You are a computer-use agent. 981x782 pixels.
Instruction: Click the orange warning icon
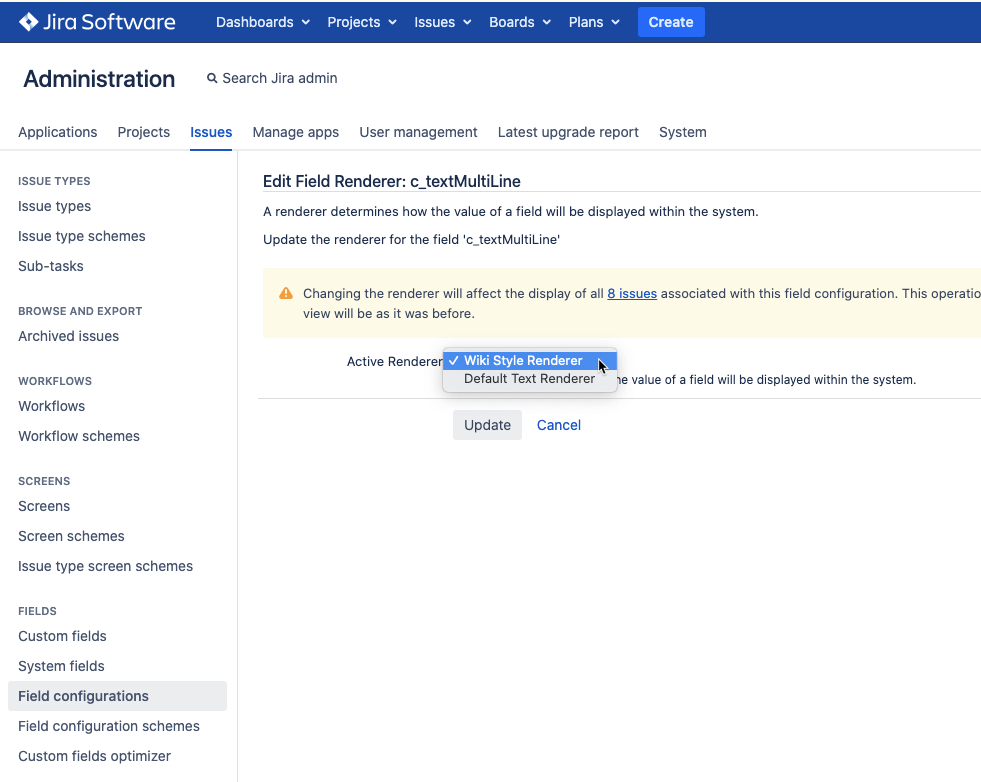pyautogui.click(x=286, y=294)
